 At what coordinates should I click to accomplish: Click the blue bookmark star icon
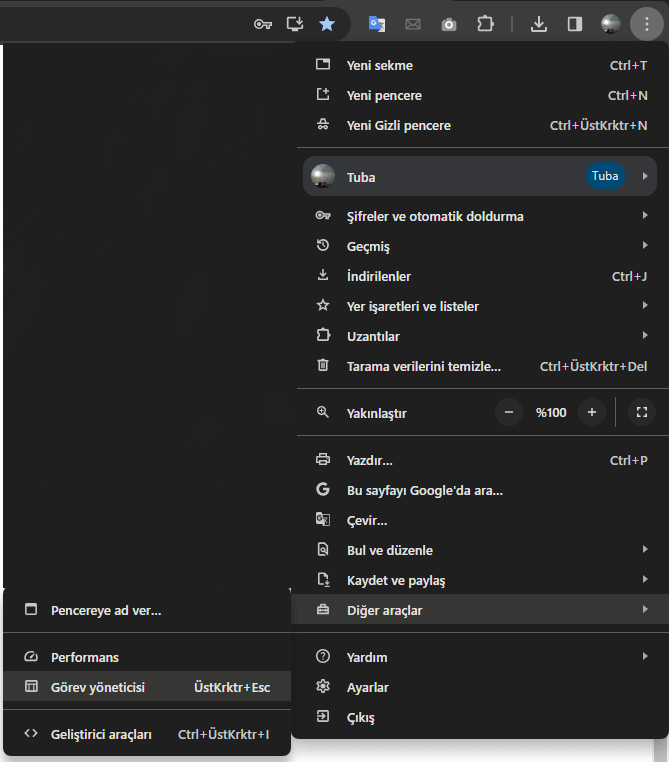coord(327,23)
